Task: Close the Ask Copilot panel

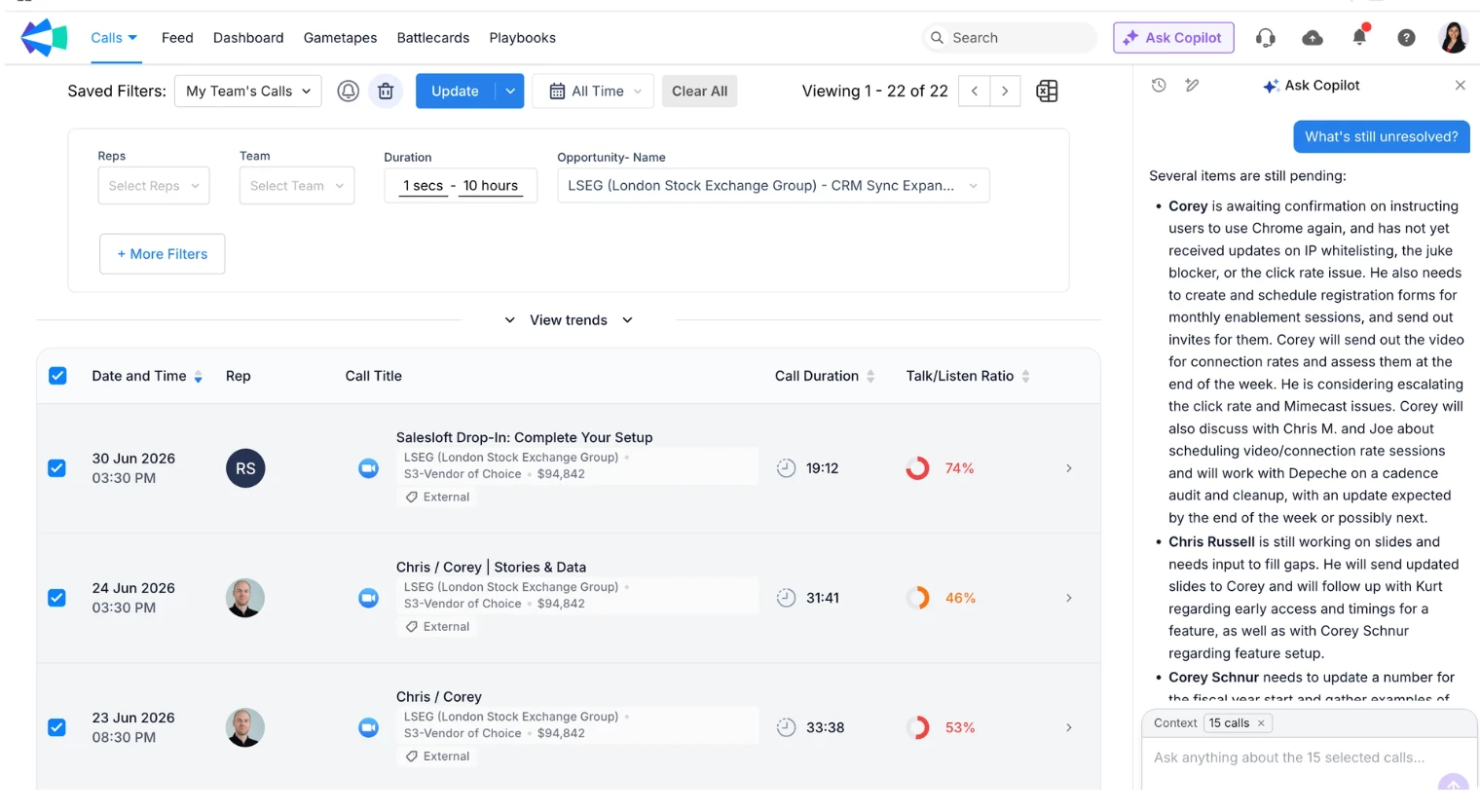Action: coord(1461,86)
